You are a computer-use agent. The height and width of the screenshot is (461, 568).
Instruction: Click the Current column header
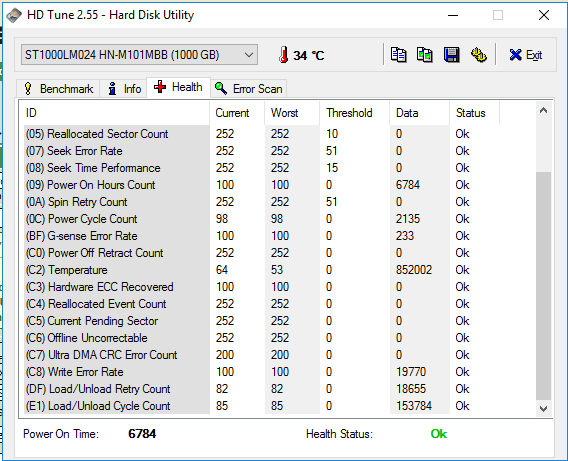pos(237,113)
